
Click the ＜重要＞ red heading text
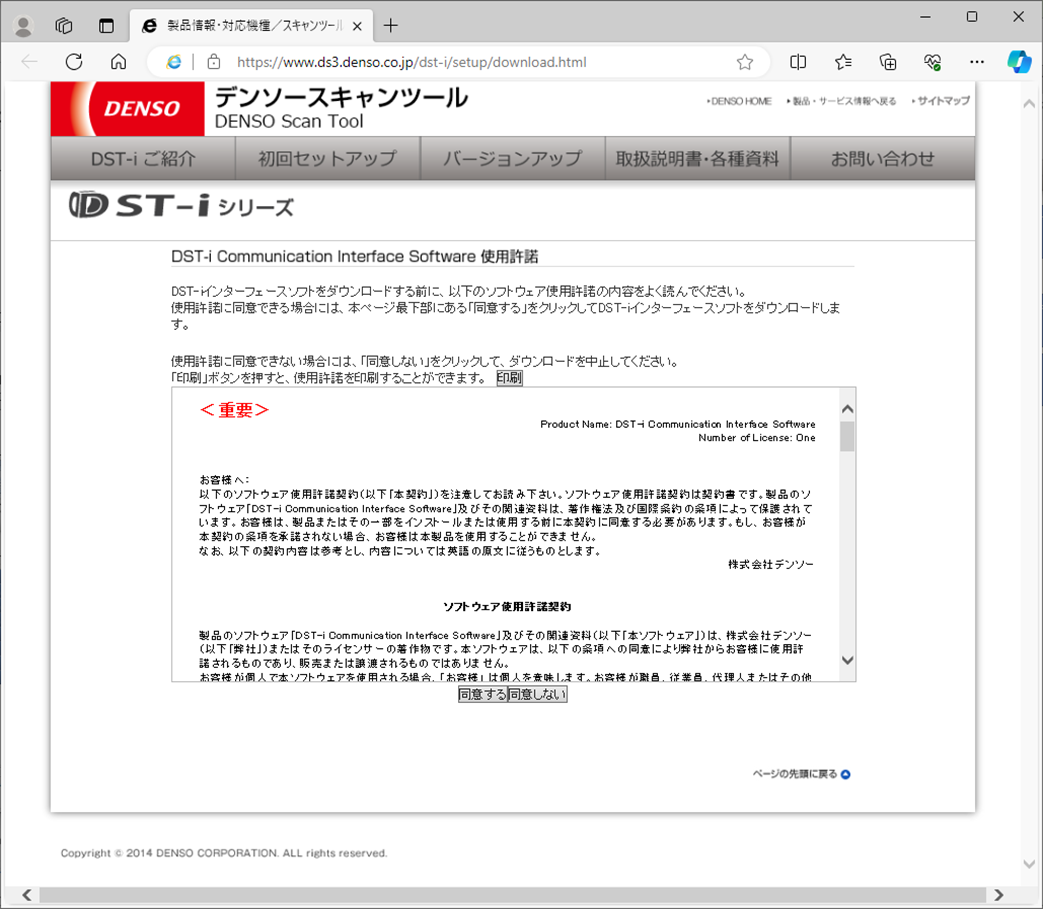(234, 410)
